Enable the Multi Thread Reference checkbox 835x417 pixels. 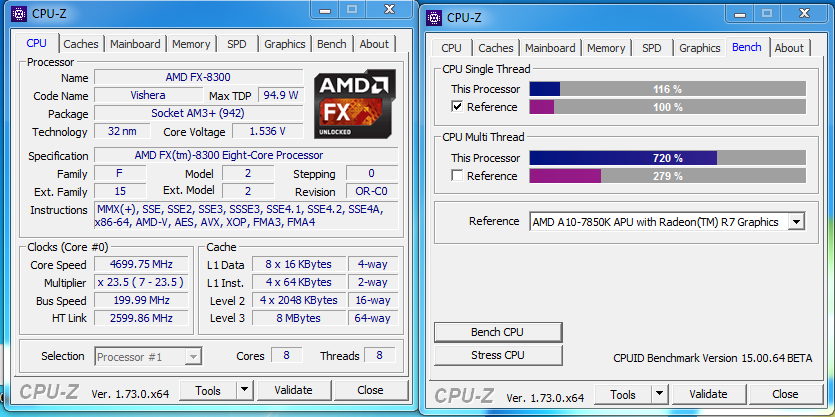point(457,176)
